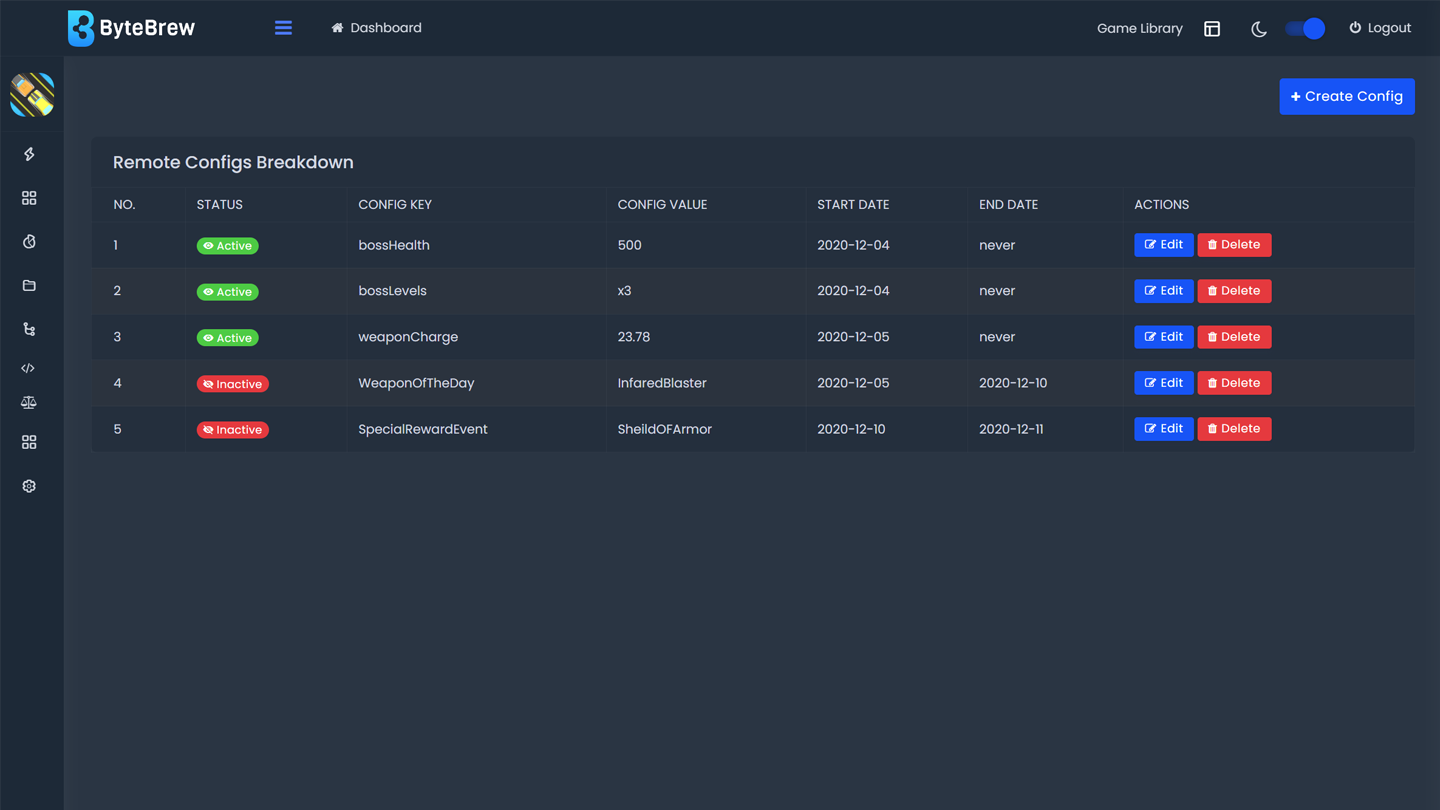
Task: Click the SheildOFArmor config value
Action: (665, 429)
